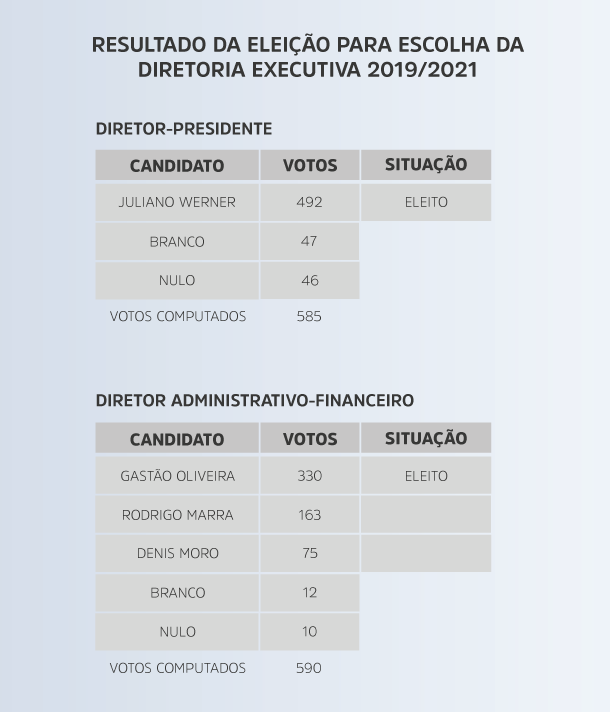Click the first table's SITUAÇÃO column header
Viewport: 610px width, 712px height.
click(426, 165)
